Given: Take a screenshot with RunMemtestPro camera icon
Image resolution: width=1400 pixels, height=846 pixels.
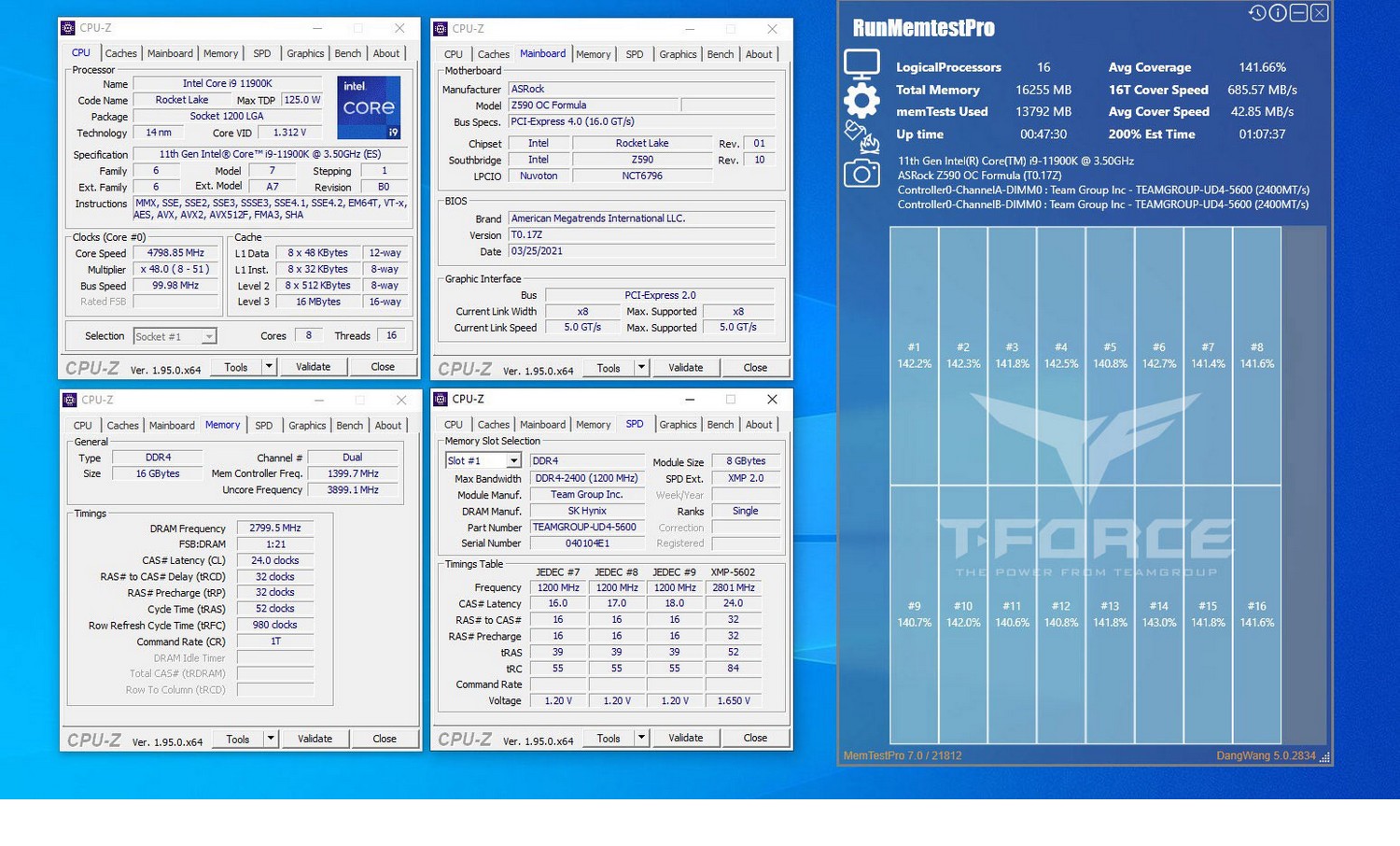Looking at the screenshot, I should pos(861,173).
